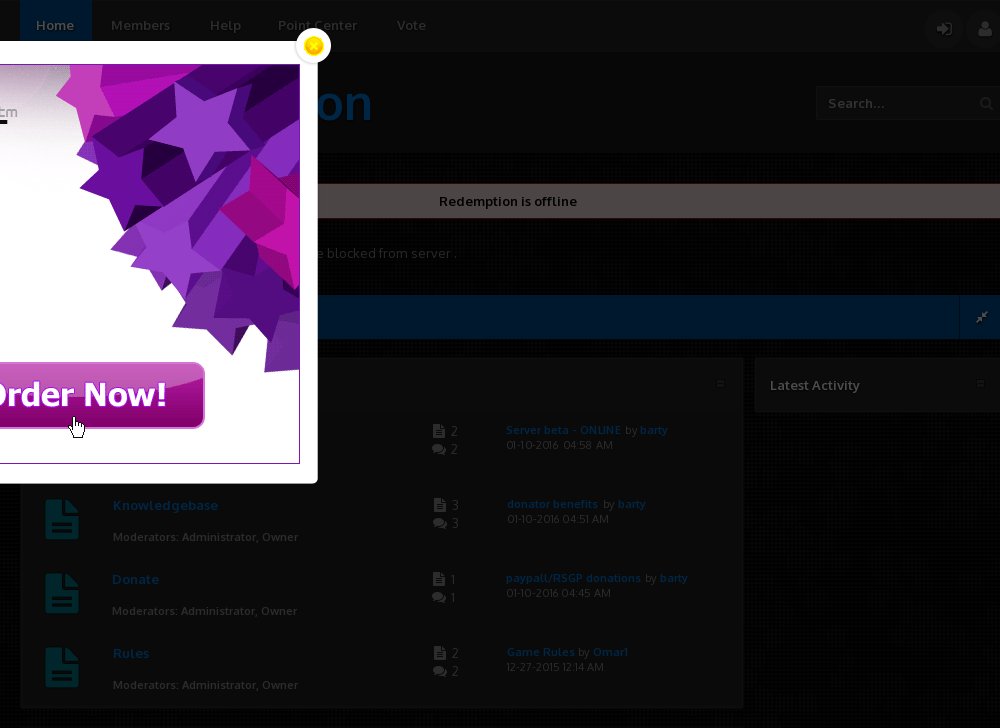
Task: Select the Vote navigation item
Action: (411, 26)
